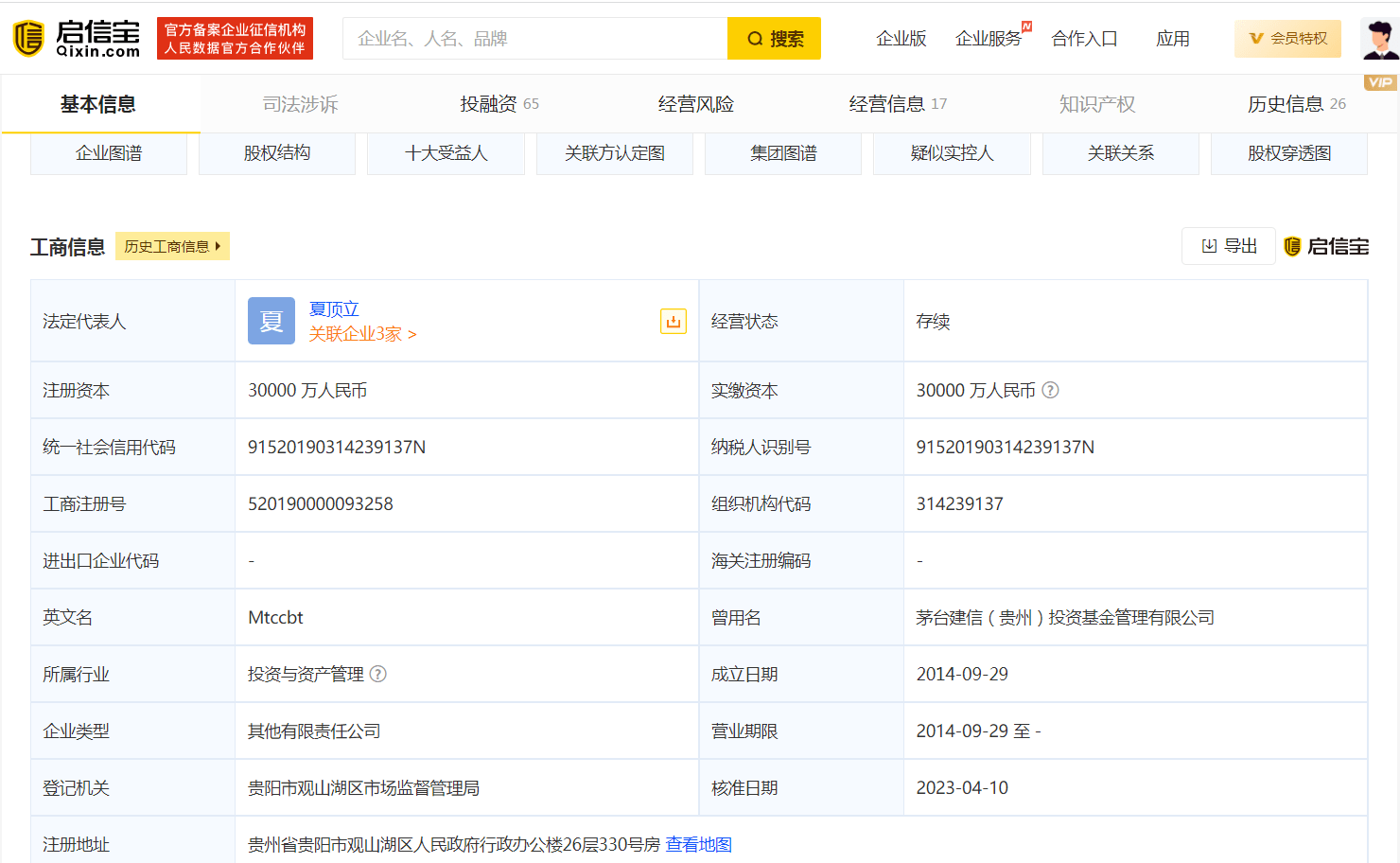Screen dimensions: 1400x863
Task: Select organization code 314239137
Action: (x=959, y=503)
